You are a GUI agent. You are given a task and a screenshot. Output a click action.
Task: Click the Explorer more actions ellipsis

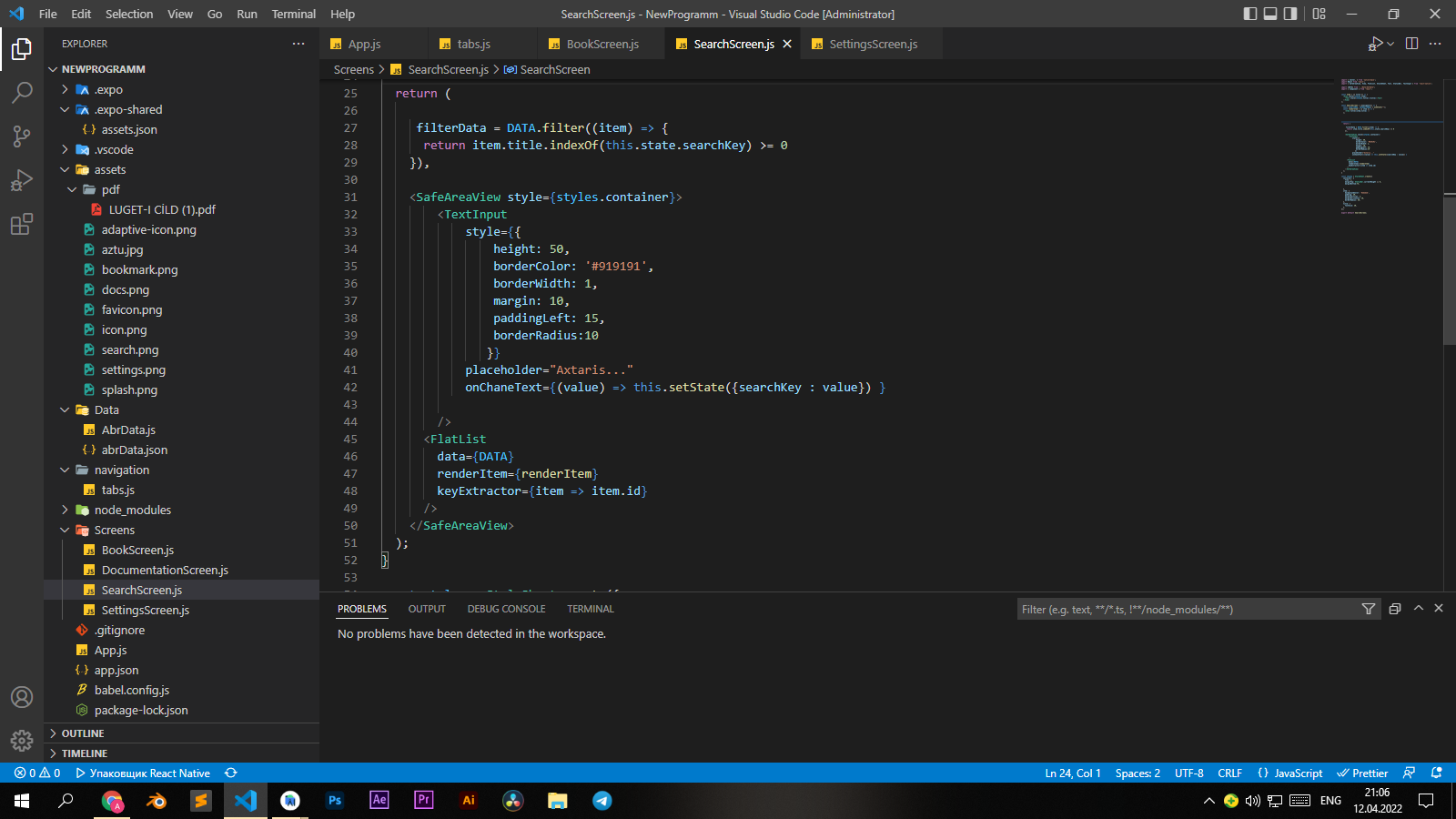pyautogui.click(x=298, y=44)
